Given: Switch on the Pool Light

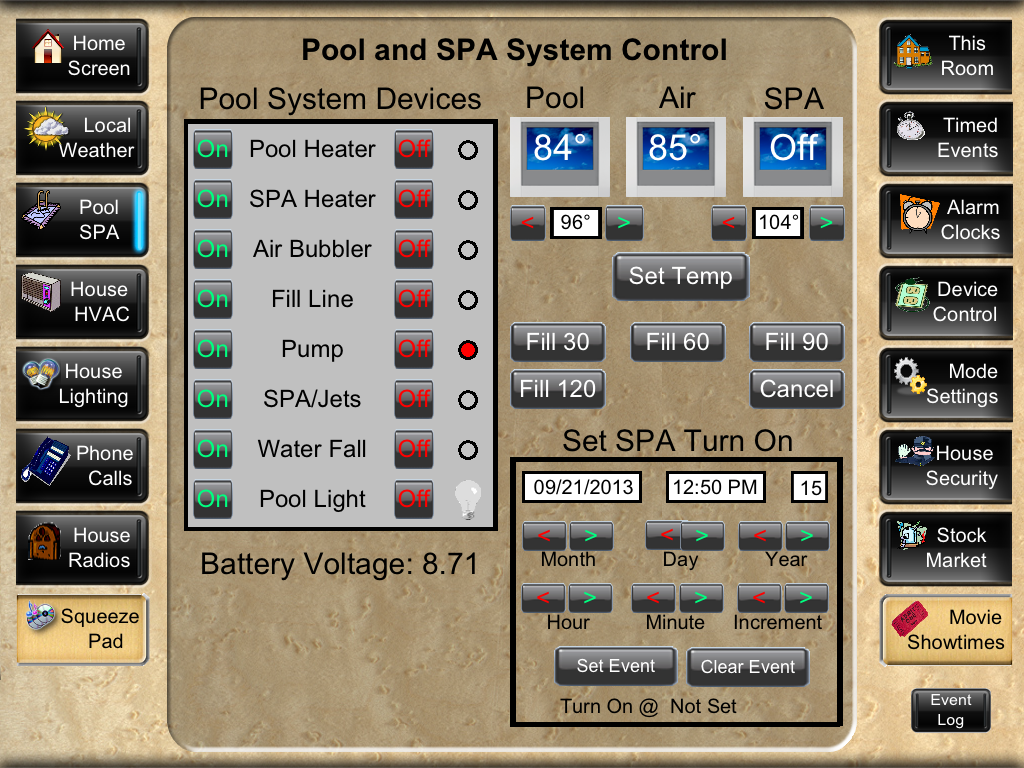Looking at the screenshot, I should pyautogui.click(x=212, y=499).
